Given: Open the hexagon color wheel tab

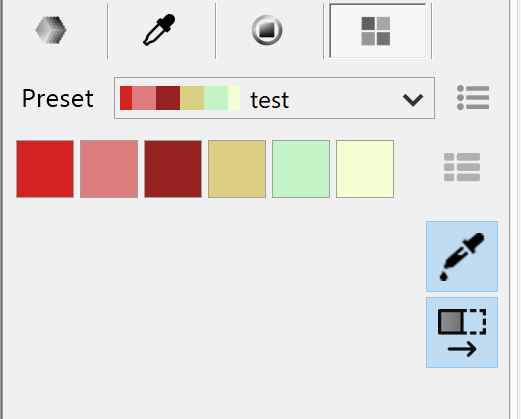Looking at the screenshot, I should point(51,30).
